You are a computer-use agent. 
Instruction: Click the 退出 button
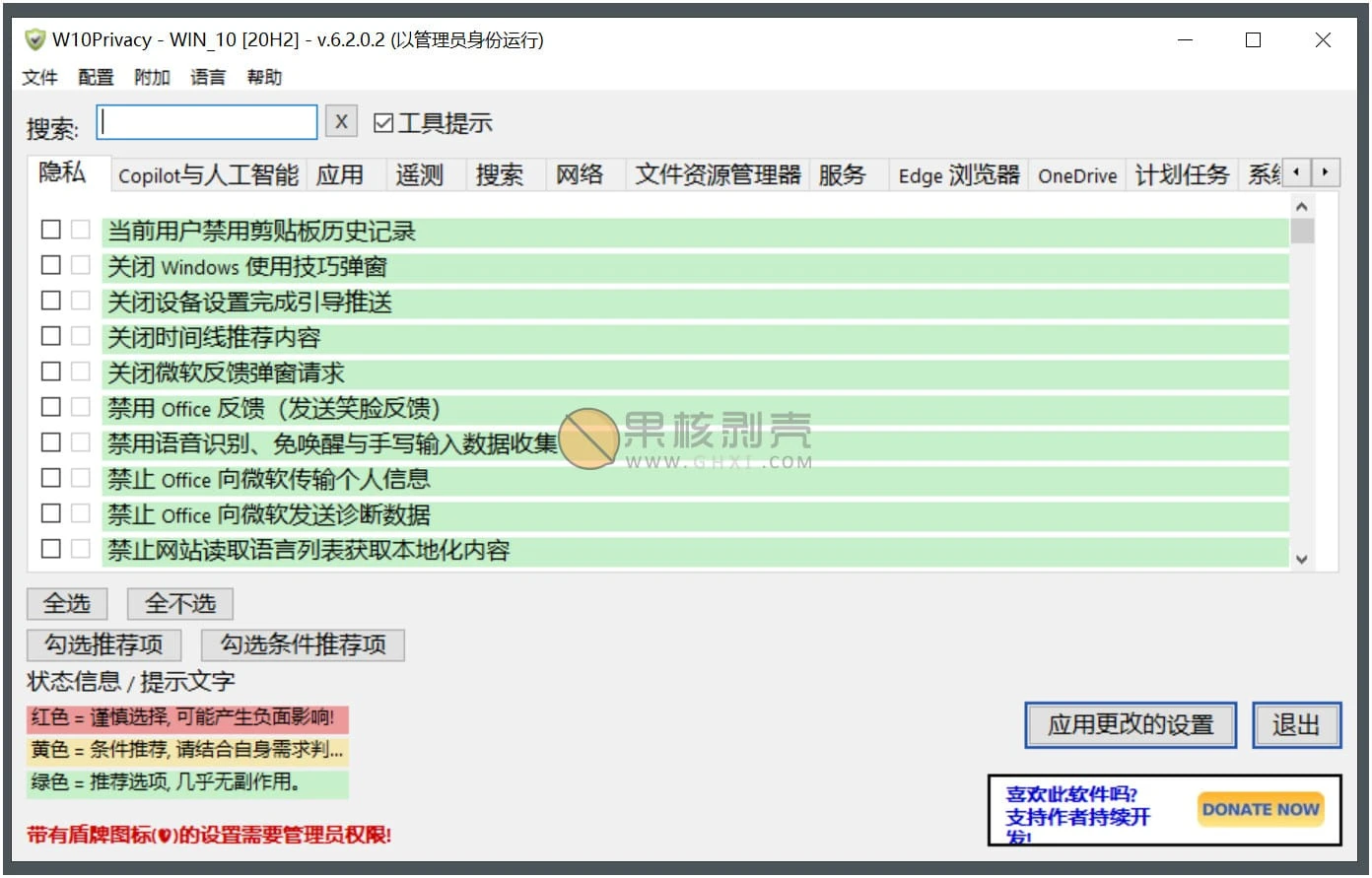[1296, 725]
